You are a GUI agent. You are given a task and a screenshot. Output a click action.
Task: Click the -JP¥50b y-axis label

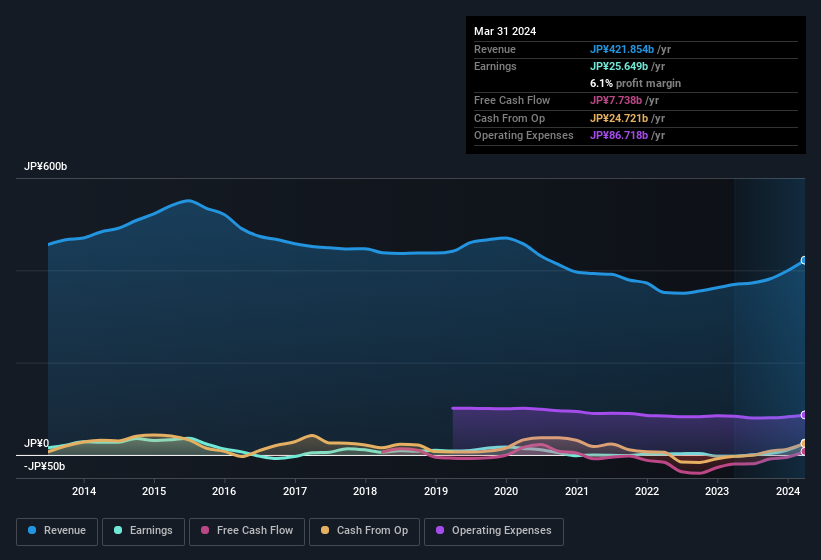pos(45,466)
